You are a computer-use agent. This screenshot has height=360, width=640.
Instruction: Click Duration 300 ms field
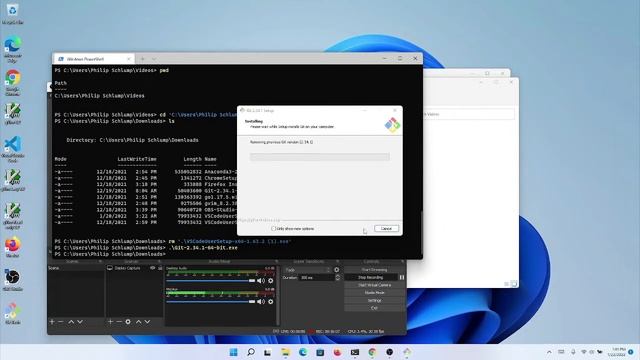(317, 278)
